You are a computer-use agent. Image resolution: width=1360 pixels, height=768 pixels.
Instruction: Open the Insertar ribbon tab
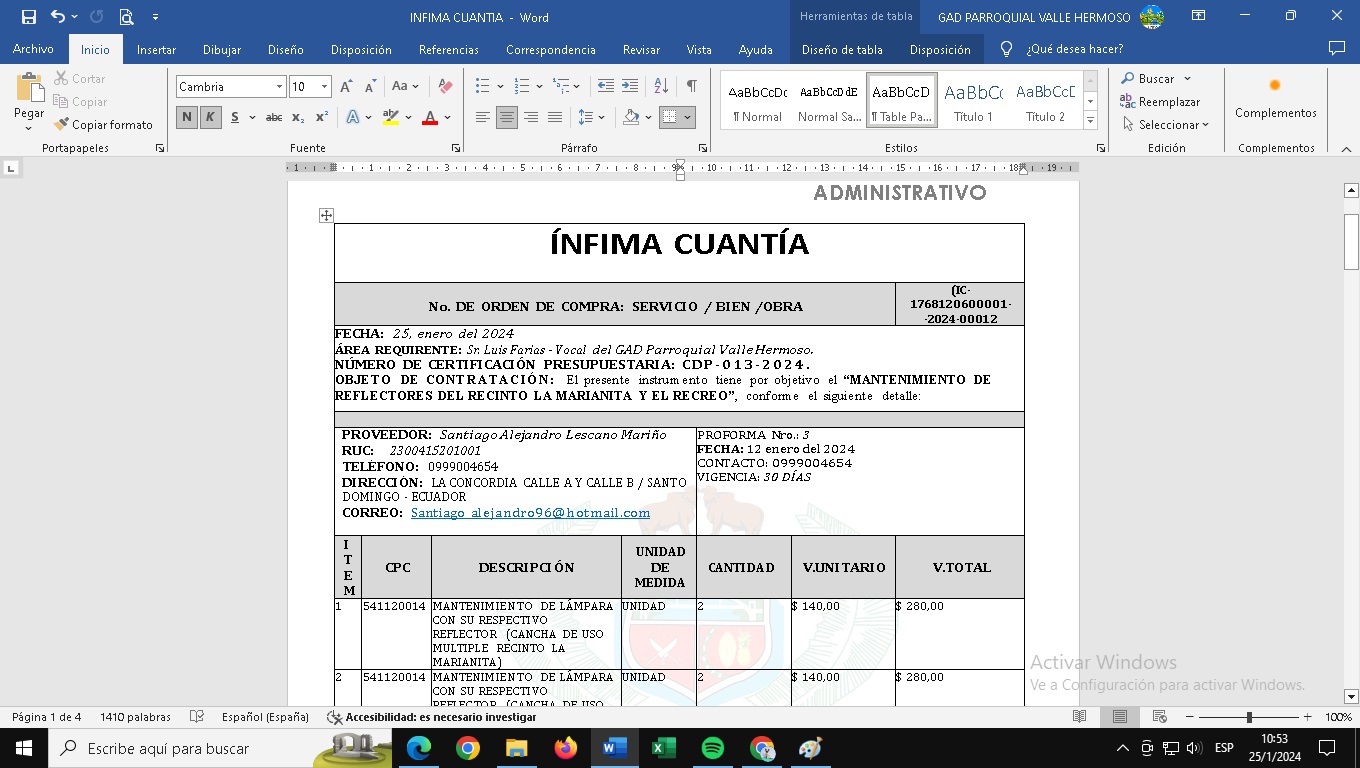click(156, 49)
